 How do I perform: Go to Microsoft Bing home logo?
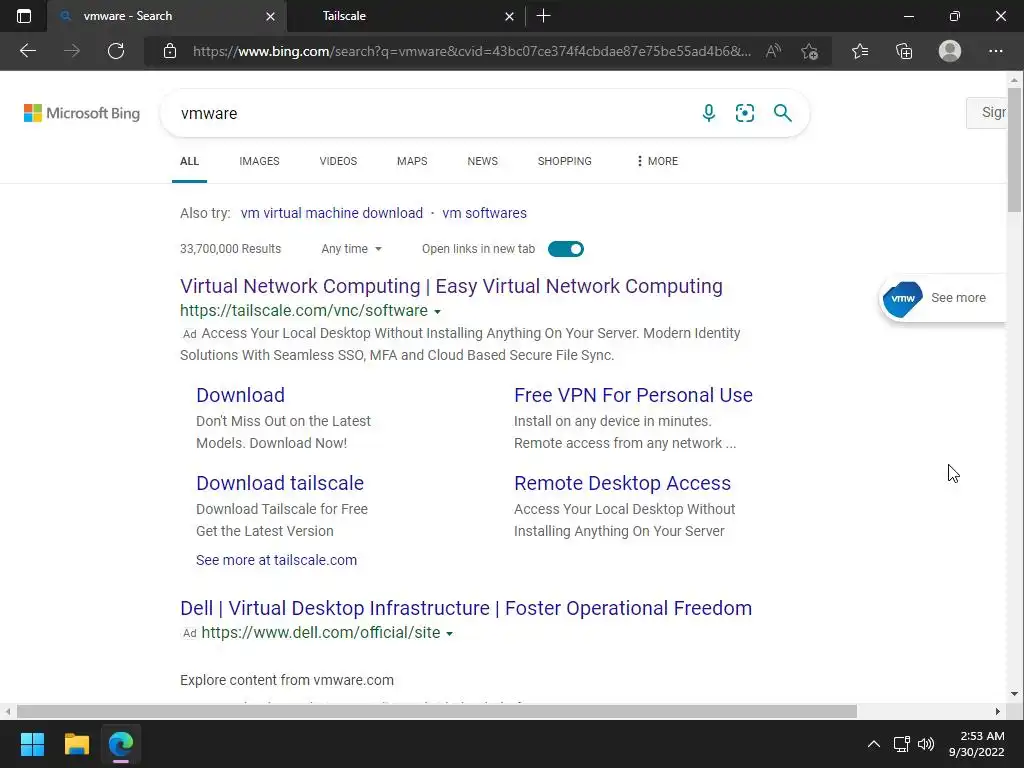point(82,113)
